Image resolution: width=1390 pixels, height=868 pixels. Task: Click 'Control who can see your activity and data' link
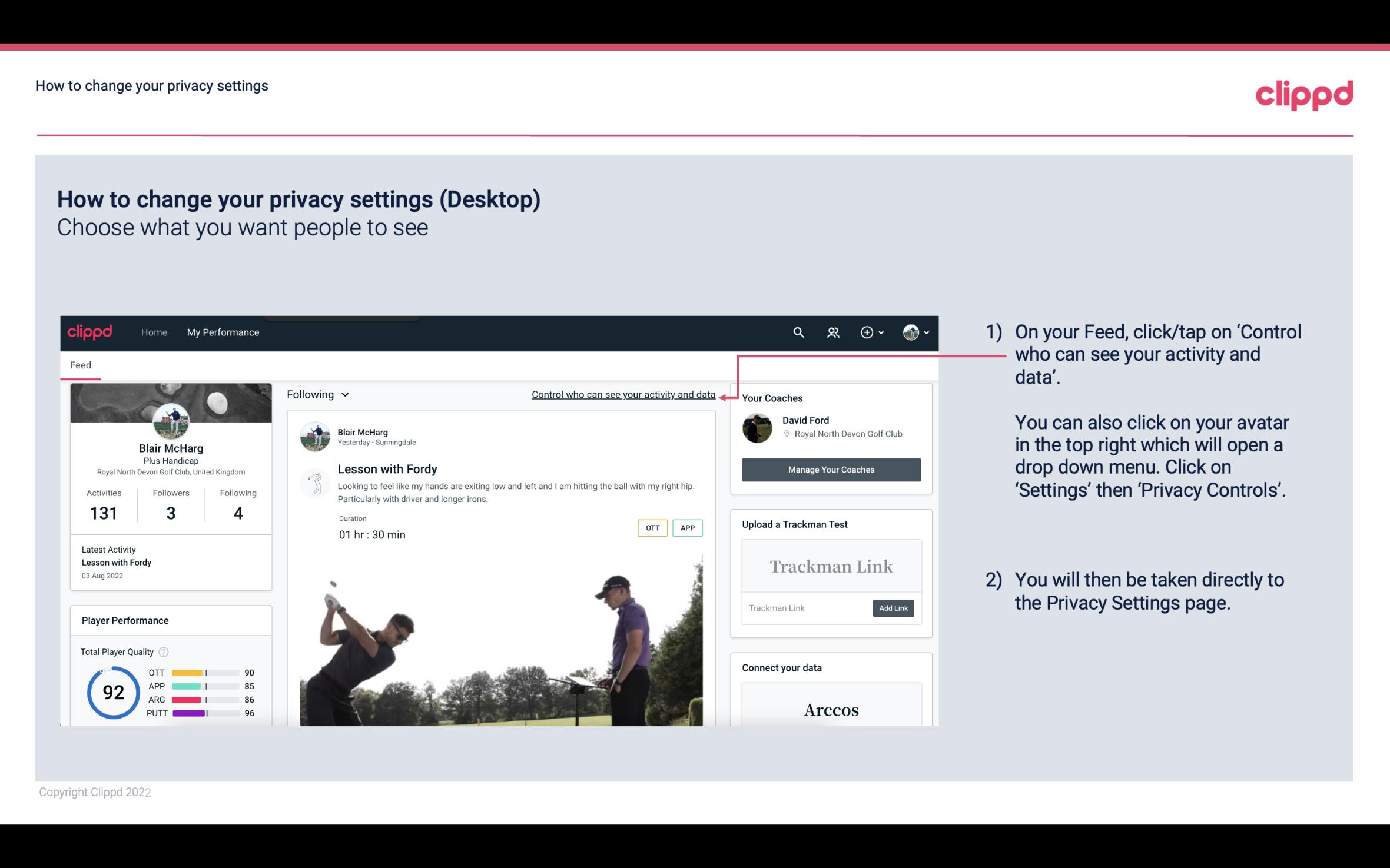[623, 394]
